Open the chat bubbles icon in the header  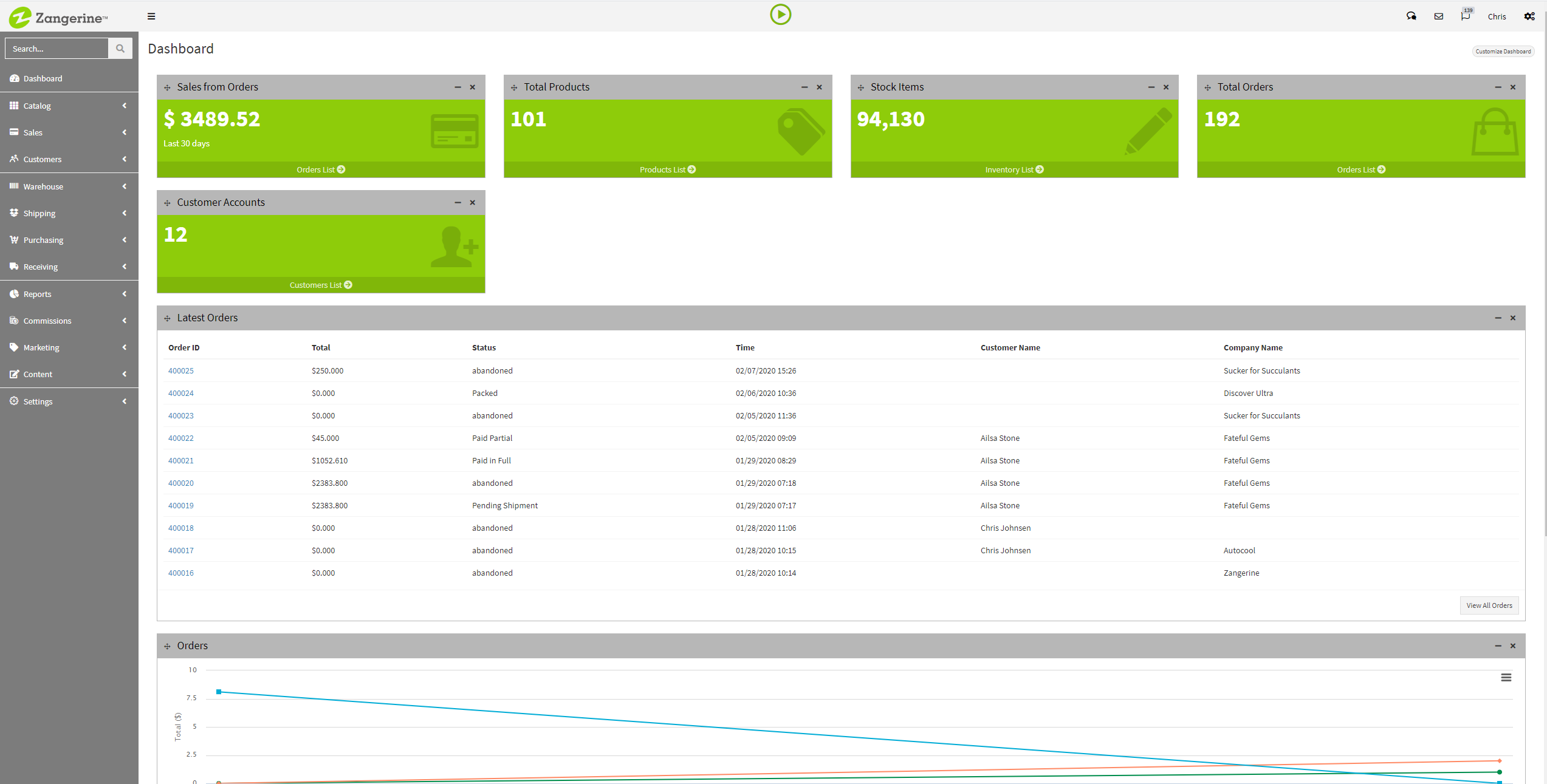tap(1411, 16)
